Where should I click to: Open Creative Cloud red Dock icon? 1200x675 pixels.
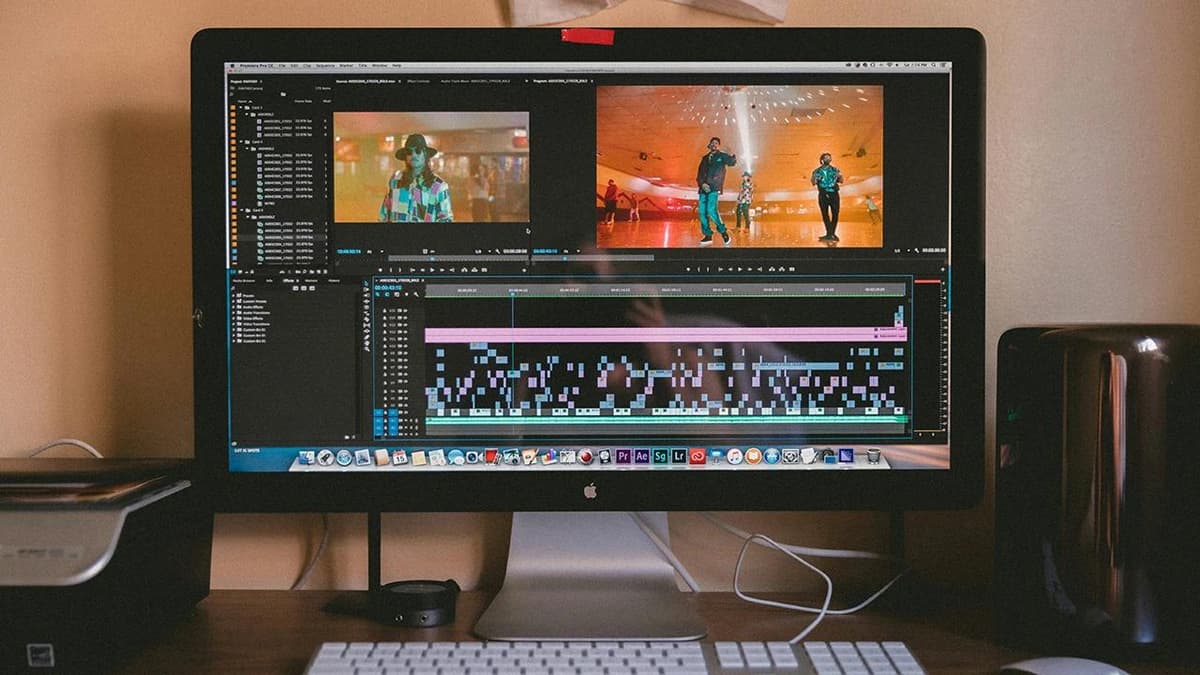697,456
